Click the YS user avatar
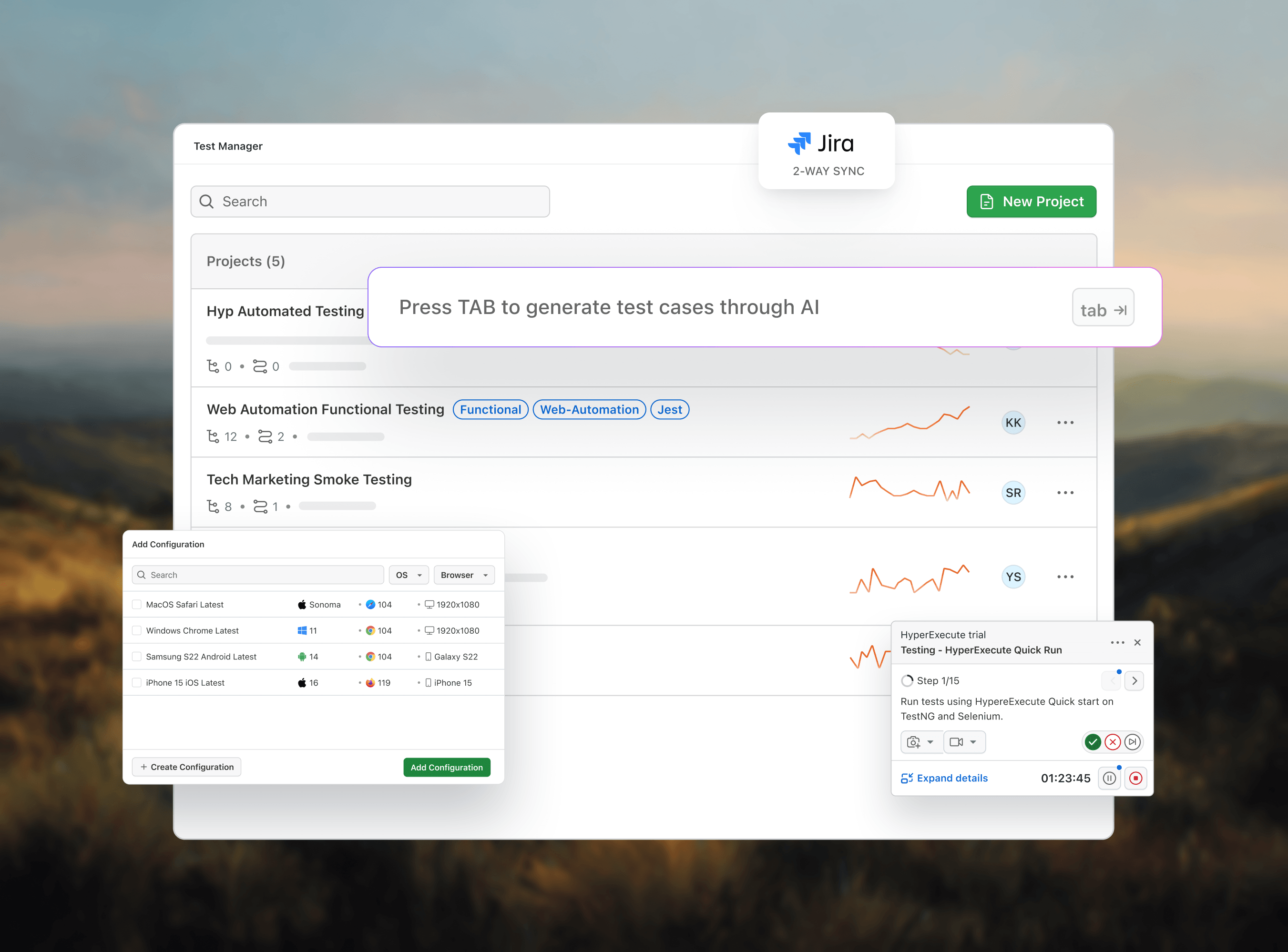This screenshot has height=952, width=1288. [1013, 577]
